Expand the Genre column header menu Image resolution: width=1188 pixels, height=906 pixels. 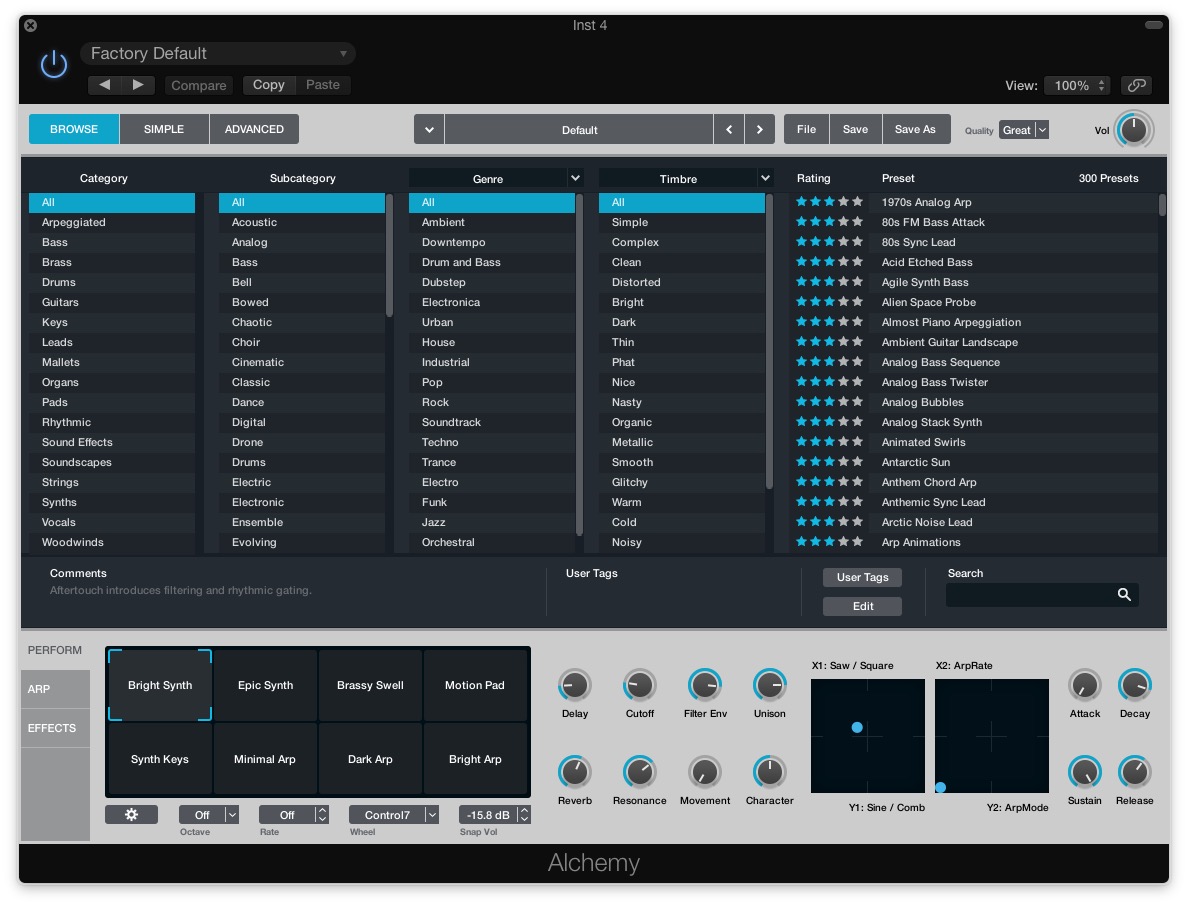575,178
